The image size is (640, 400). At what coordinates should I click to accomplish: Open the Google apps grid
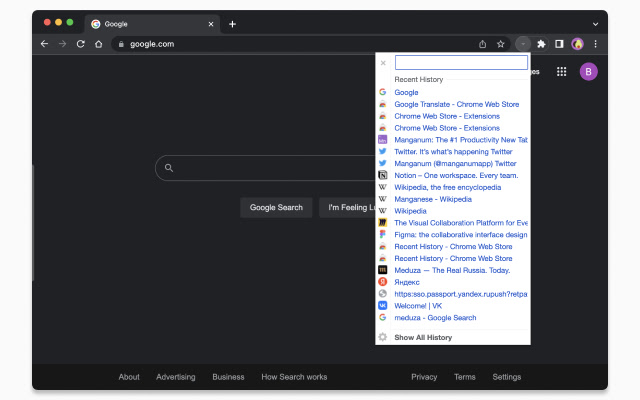click(x=562, y=72)
